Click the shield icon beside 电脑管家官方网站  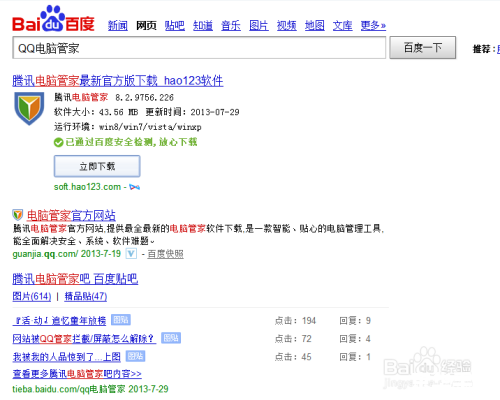coord(18,215)
